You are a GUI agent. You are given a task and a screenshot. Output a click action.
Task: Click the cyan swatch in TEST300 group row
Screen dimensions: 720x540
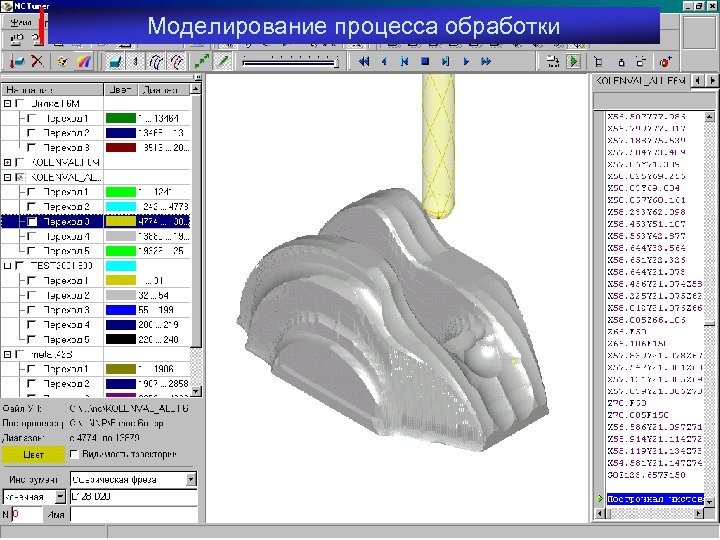point(121,265)
